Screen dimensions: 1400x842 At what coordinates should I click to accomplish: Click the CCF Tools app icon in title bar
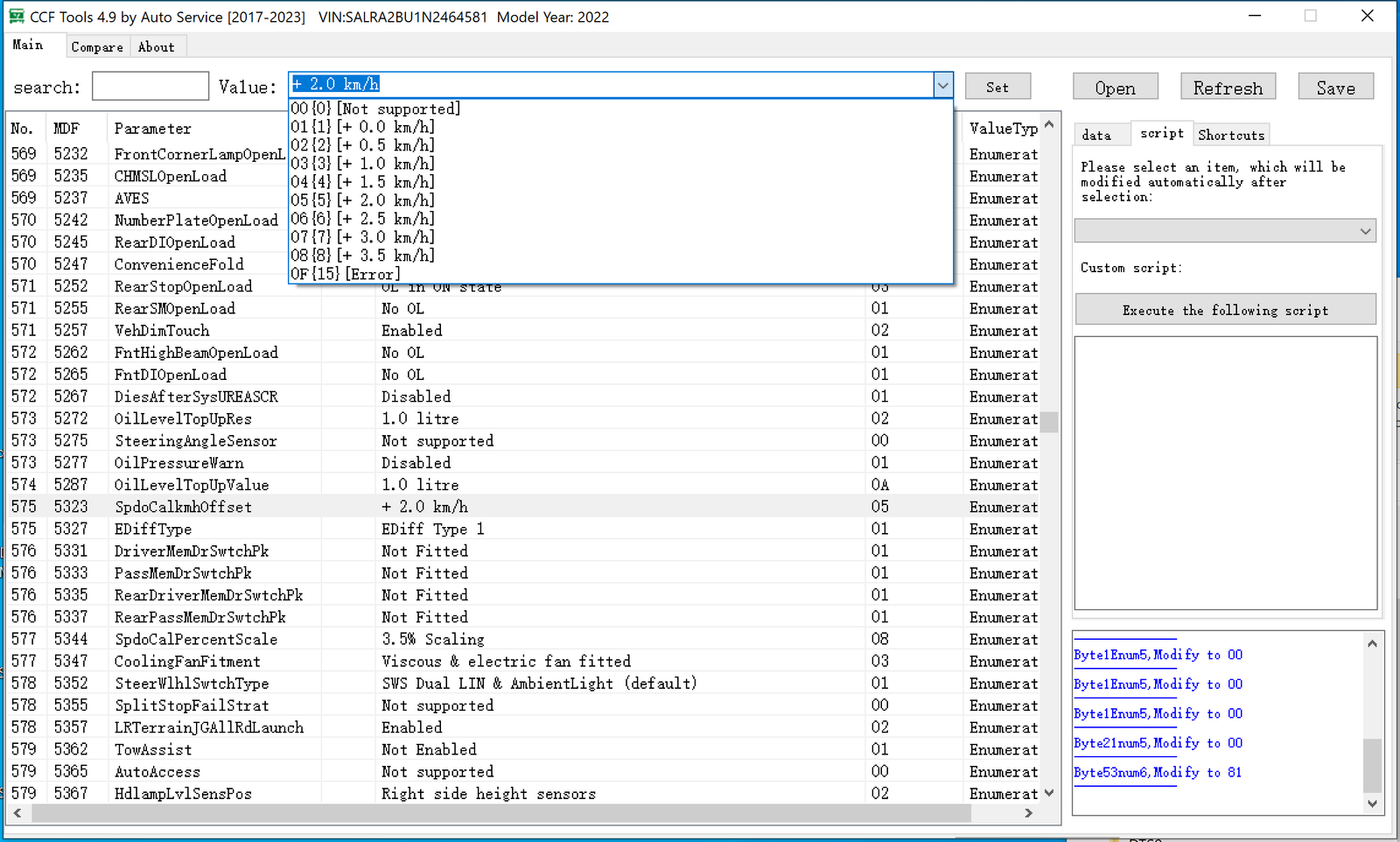point(16,17)
